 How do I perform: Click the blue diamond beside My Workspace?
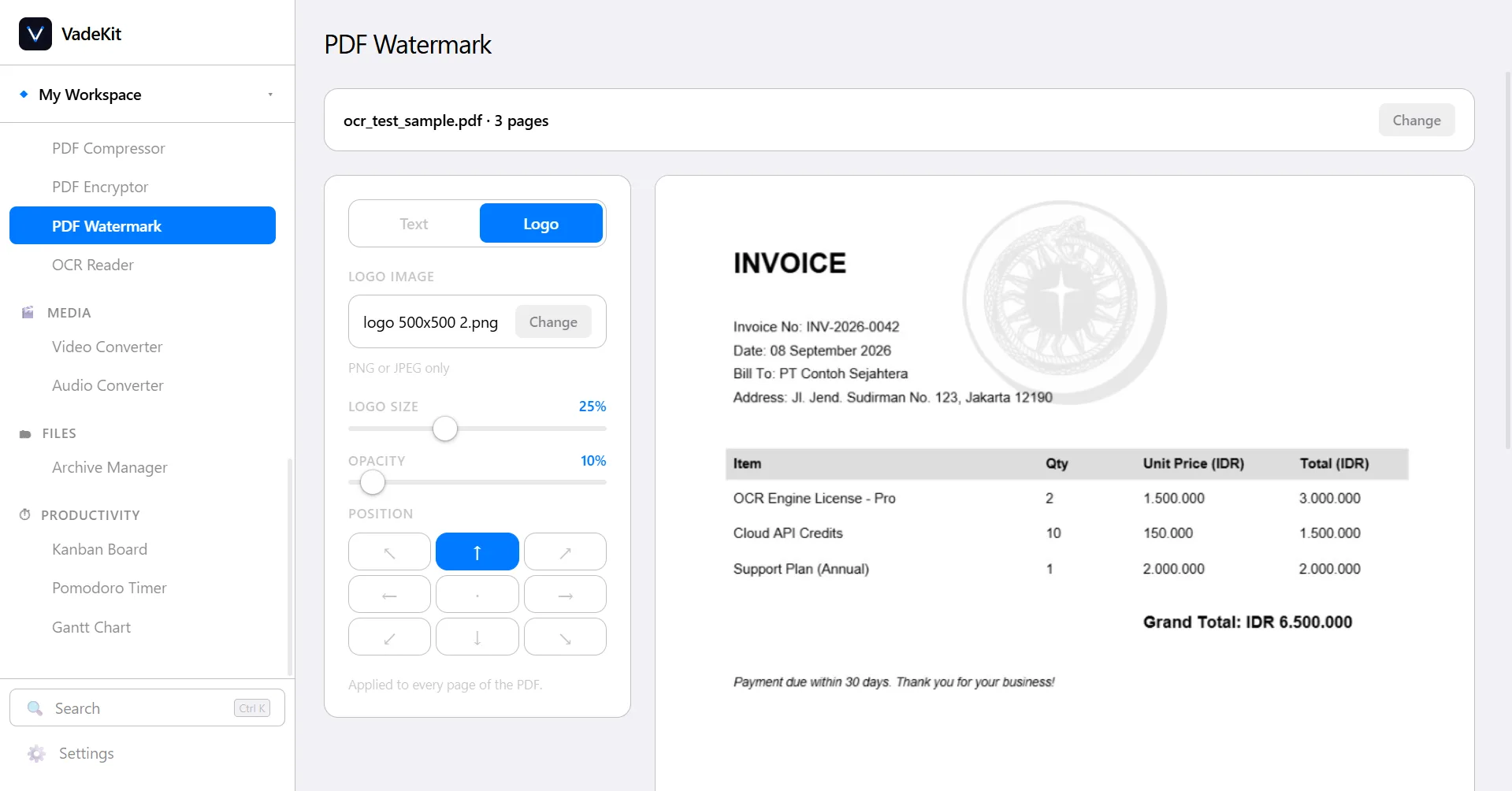(24, 94)
